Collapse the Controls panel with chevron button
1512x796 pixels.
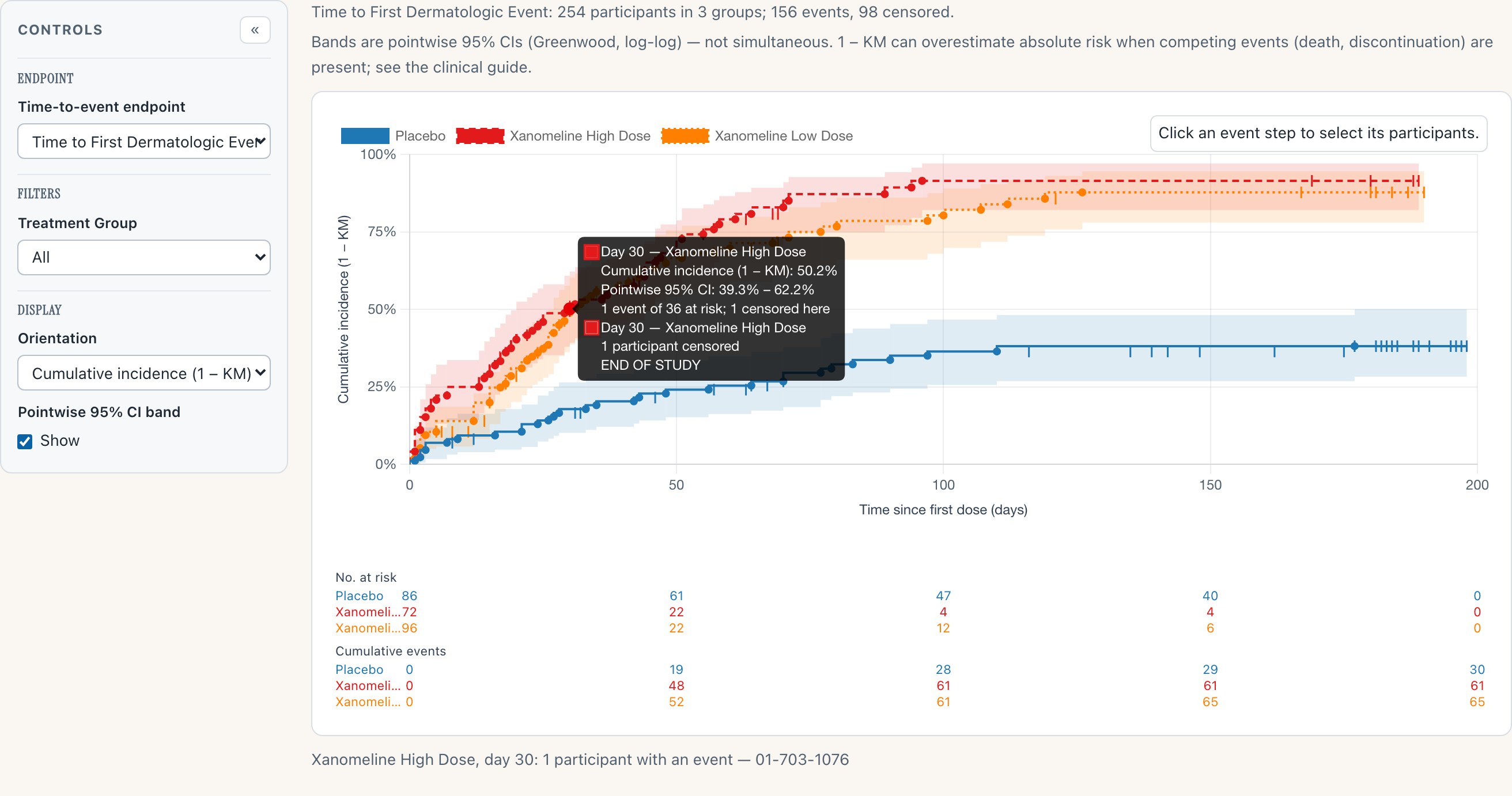(255, 30)
